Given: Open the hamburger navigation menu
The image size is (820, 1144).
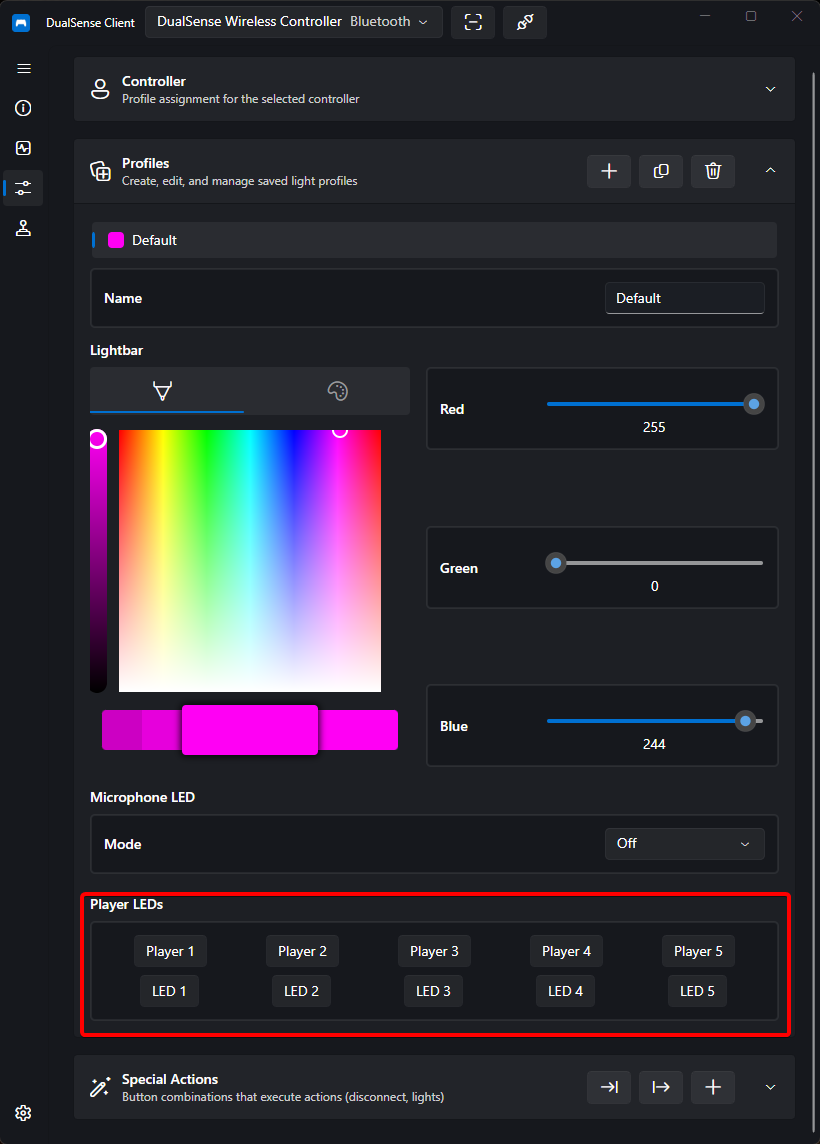Looking at the screenshot, I should coord(23,69).
